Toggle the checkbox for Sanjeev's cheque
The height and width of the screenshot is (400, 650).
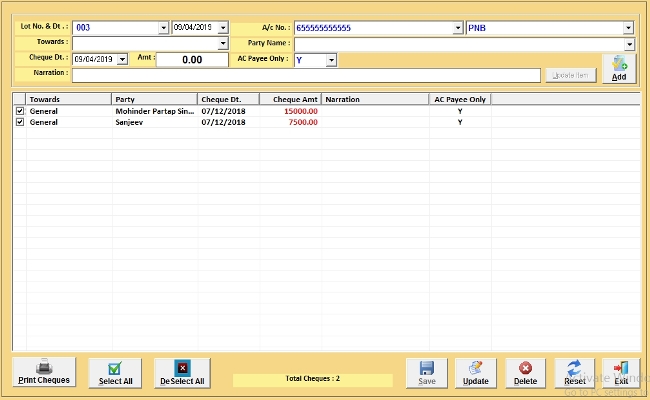coord(20,122)
